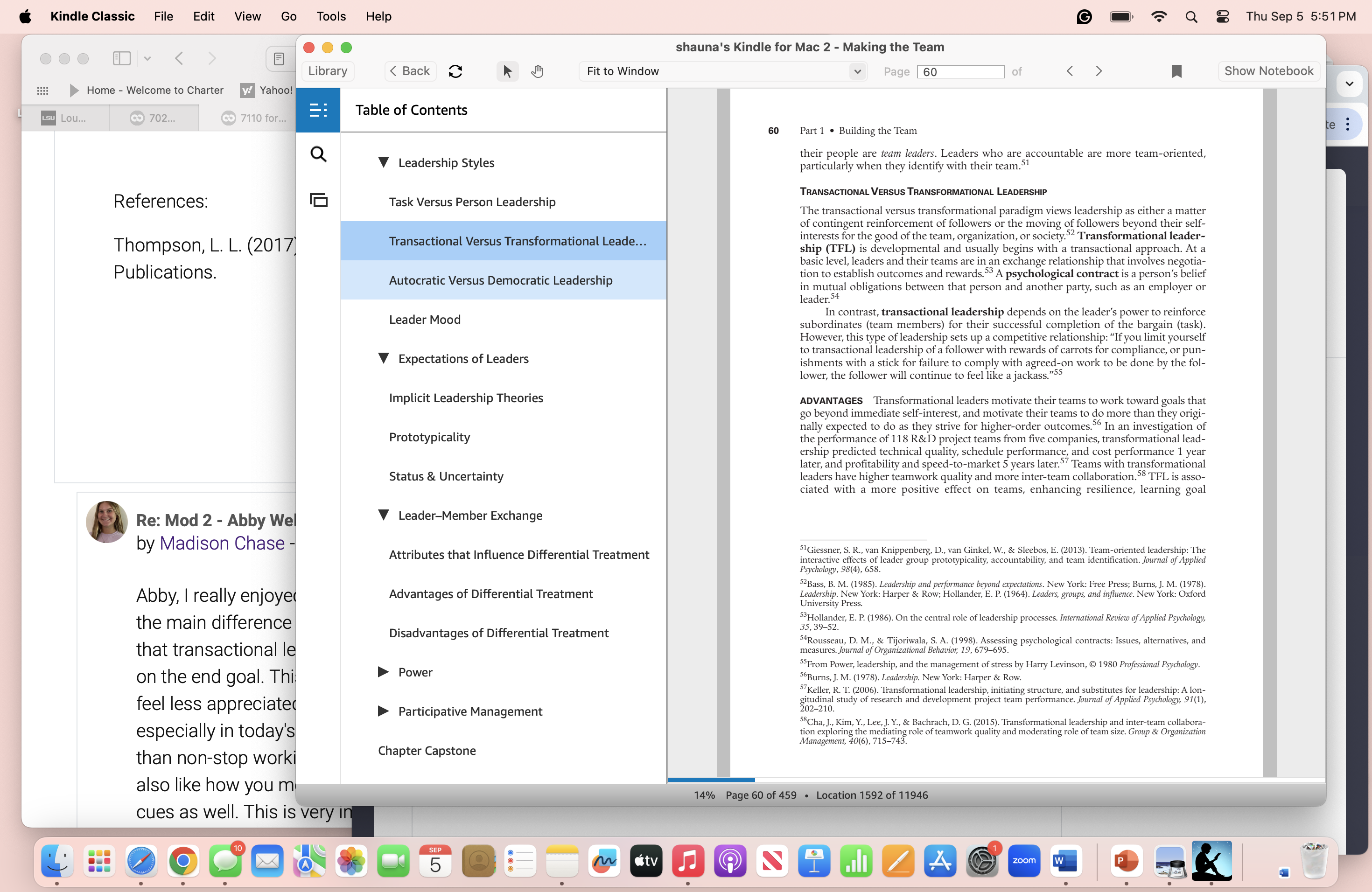
Task: Toggle bookmark for the current page
Action: [1176, 71]
